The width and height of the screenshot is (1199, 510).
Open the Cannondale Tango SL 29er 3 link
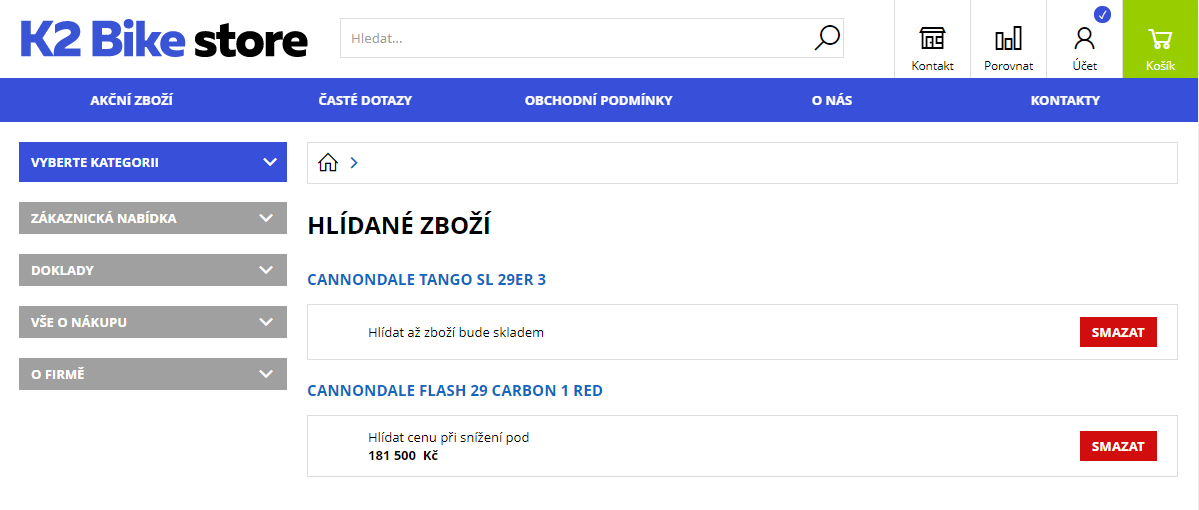426,279
